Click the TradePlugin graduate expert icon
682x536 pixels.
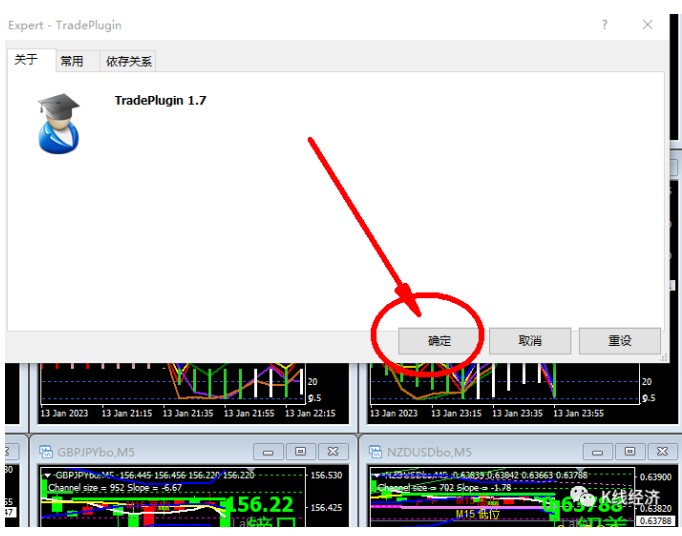58,123
